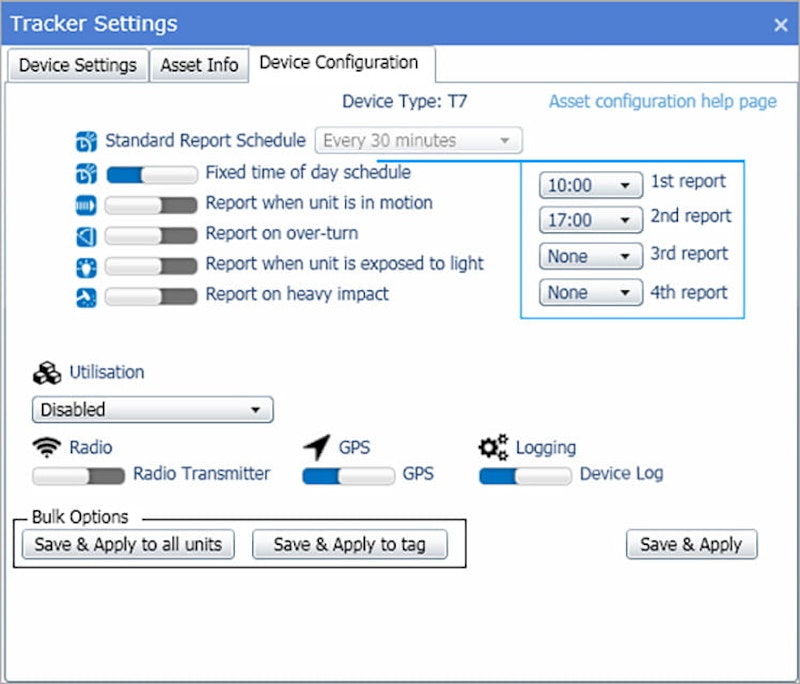Enable Report when exposed to light switch
Viewport: 800px width, 684px height.
(x=151, y=266)
